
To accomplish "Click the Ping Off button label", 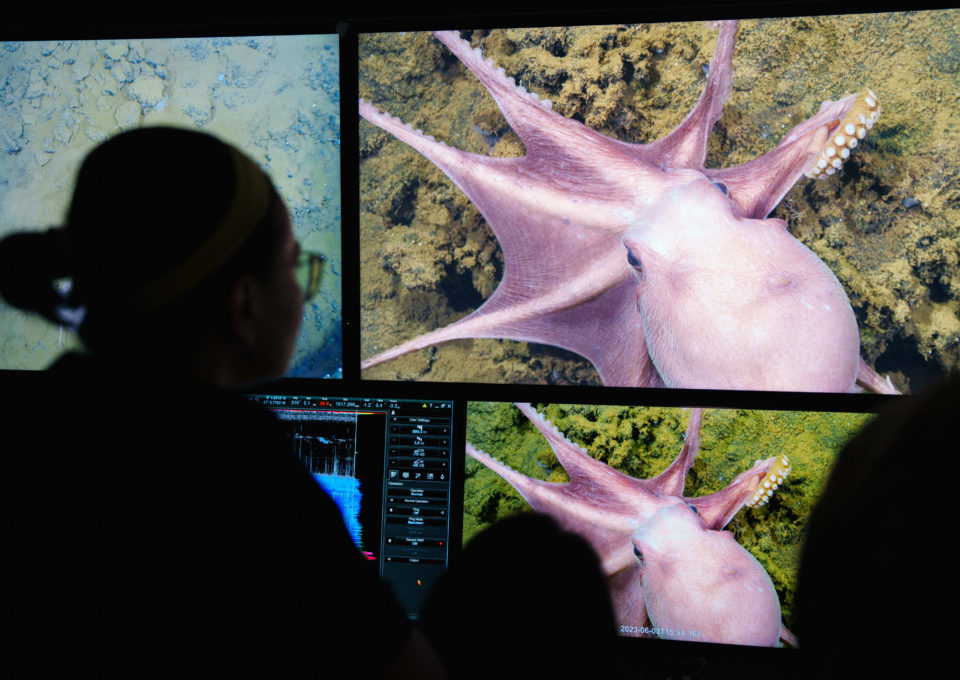I will coord(418,511).
